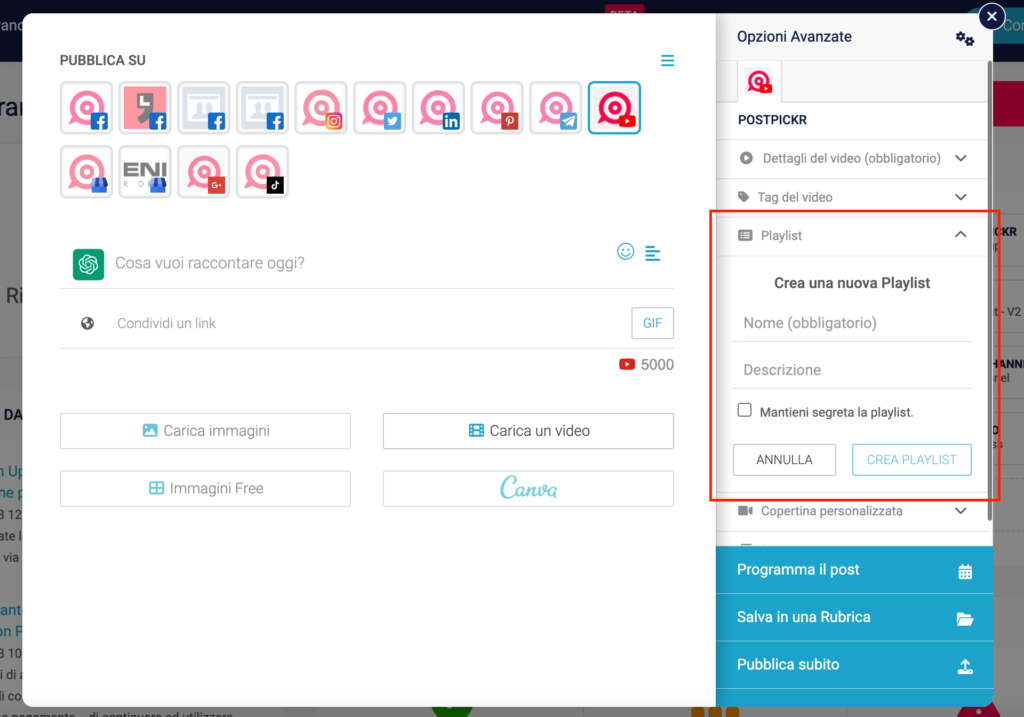
Task: Open the hamburger menu beside Pubblica Su
Action: tap(667, 61)
